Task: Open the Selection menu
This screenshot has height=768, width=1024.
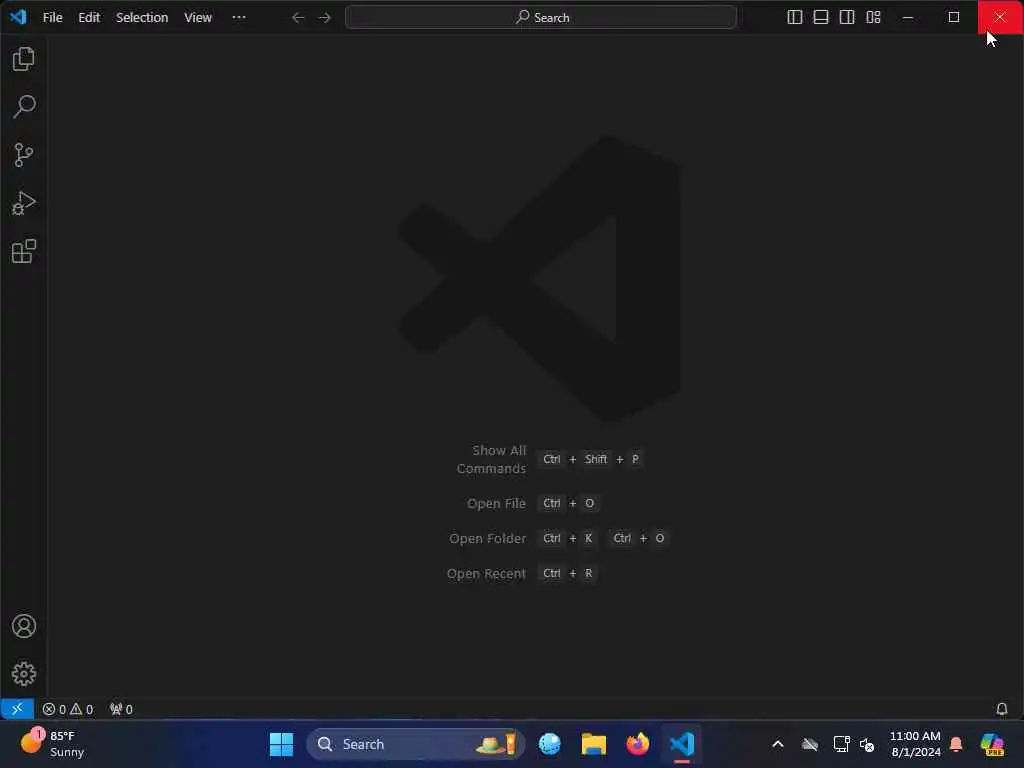Action: [x=142, y=18]
